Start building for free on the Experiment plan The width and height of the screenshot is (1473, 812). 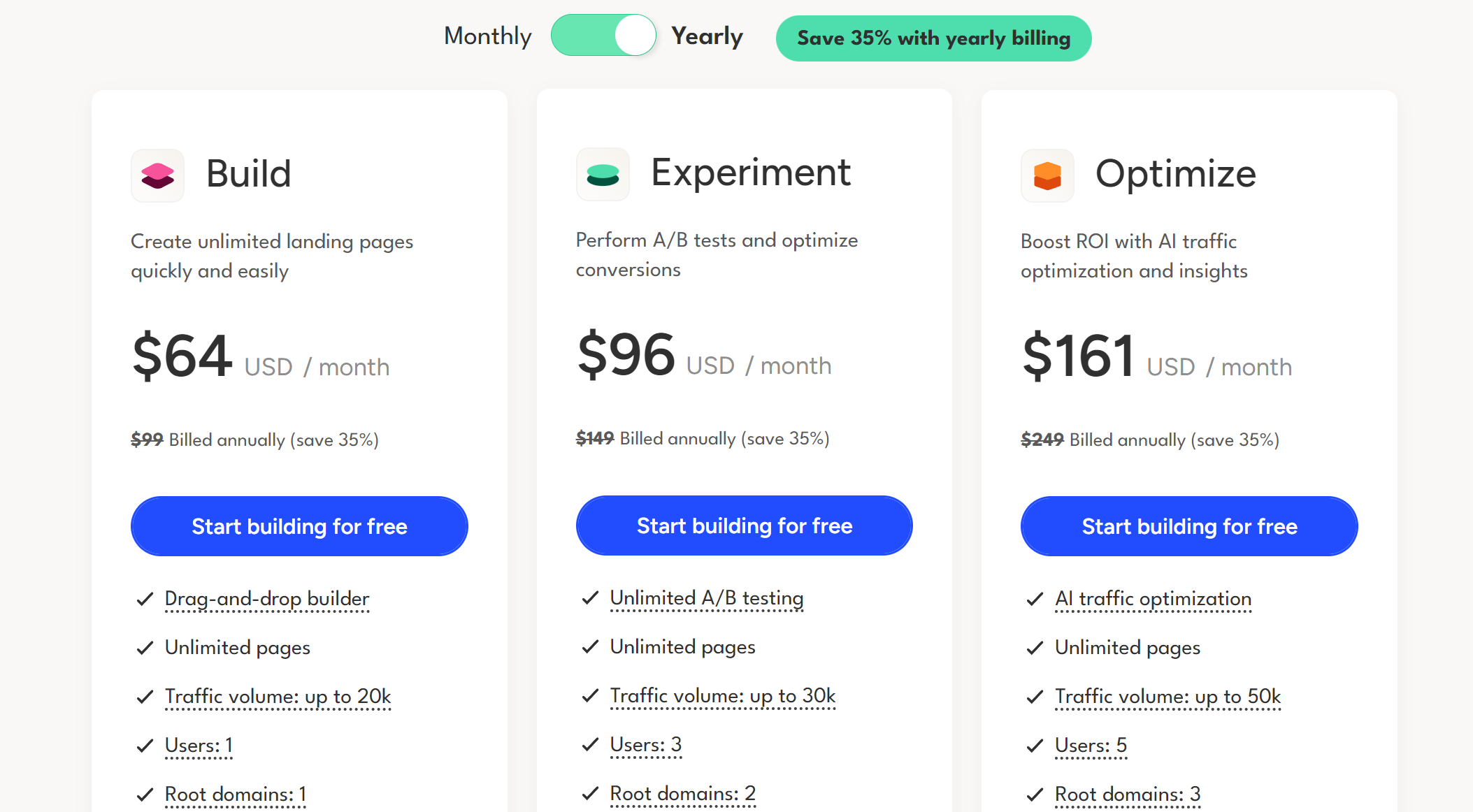pos(744,525)
